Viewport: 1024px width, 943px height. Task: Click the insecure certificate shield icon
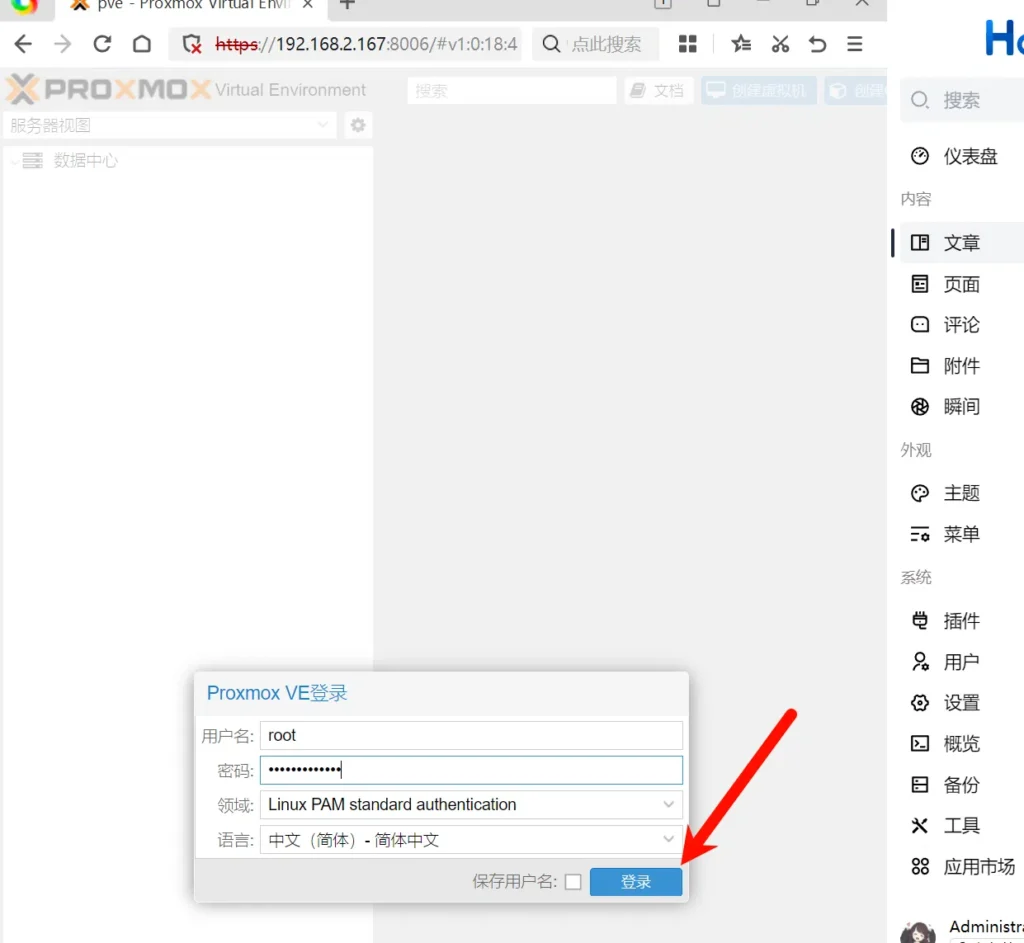(x=193, y=44)
